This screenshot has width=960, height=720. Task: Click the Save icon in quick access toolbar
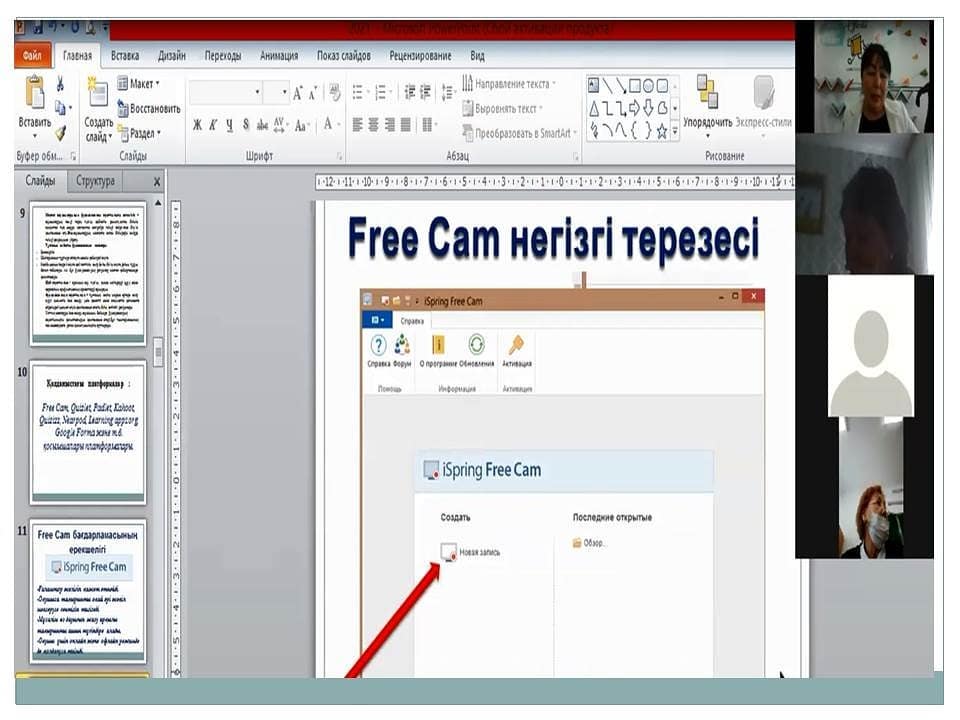pyautogui.click(x=38, y=28)
